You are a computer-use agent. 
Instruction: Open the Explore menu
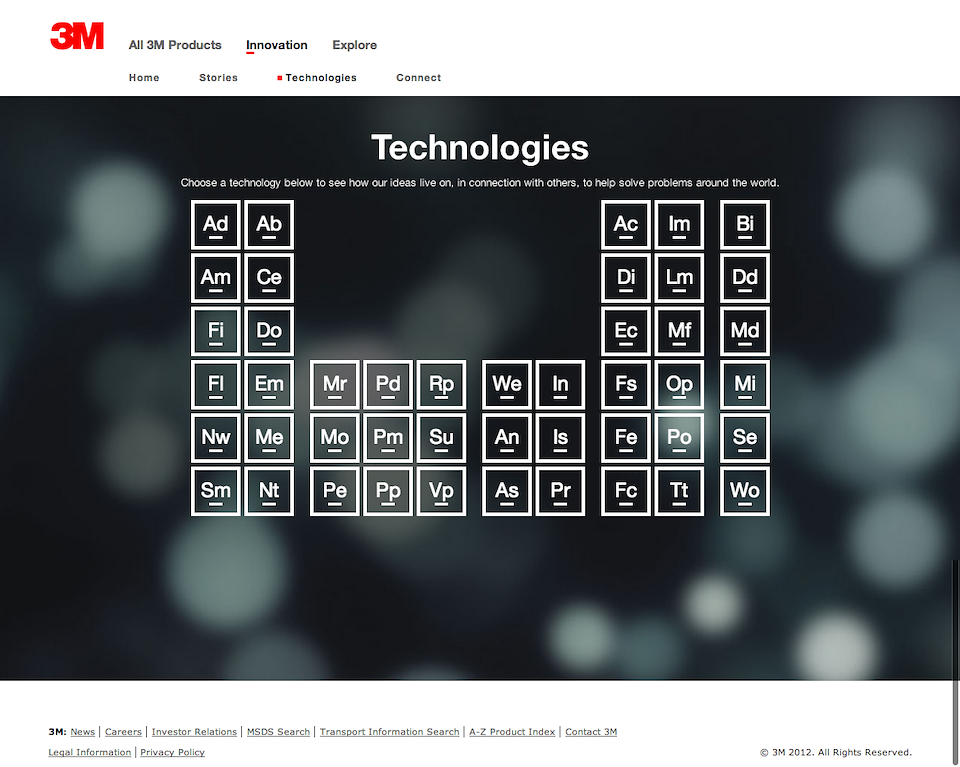click(x=354, y=45)
